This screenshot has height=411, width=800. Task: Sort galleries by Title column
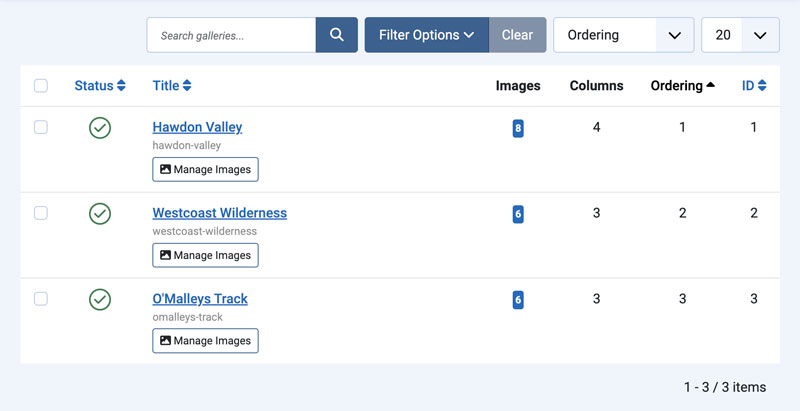(x=172, y=86)
